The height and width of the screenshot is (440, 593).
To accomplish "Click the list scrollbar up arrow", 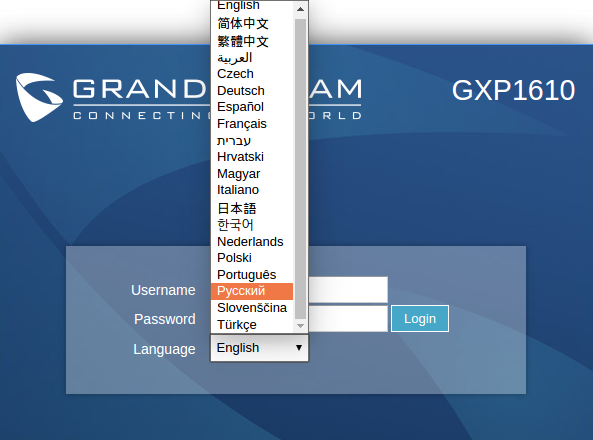I will [x=300, y=9].
